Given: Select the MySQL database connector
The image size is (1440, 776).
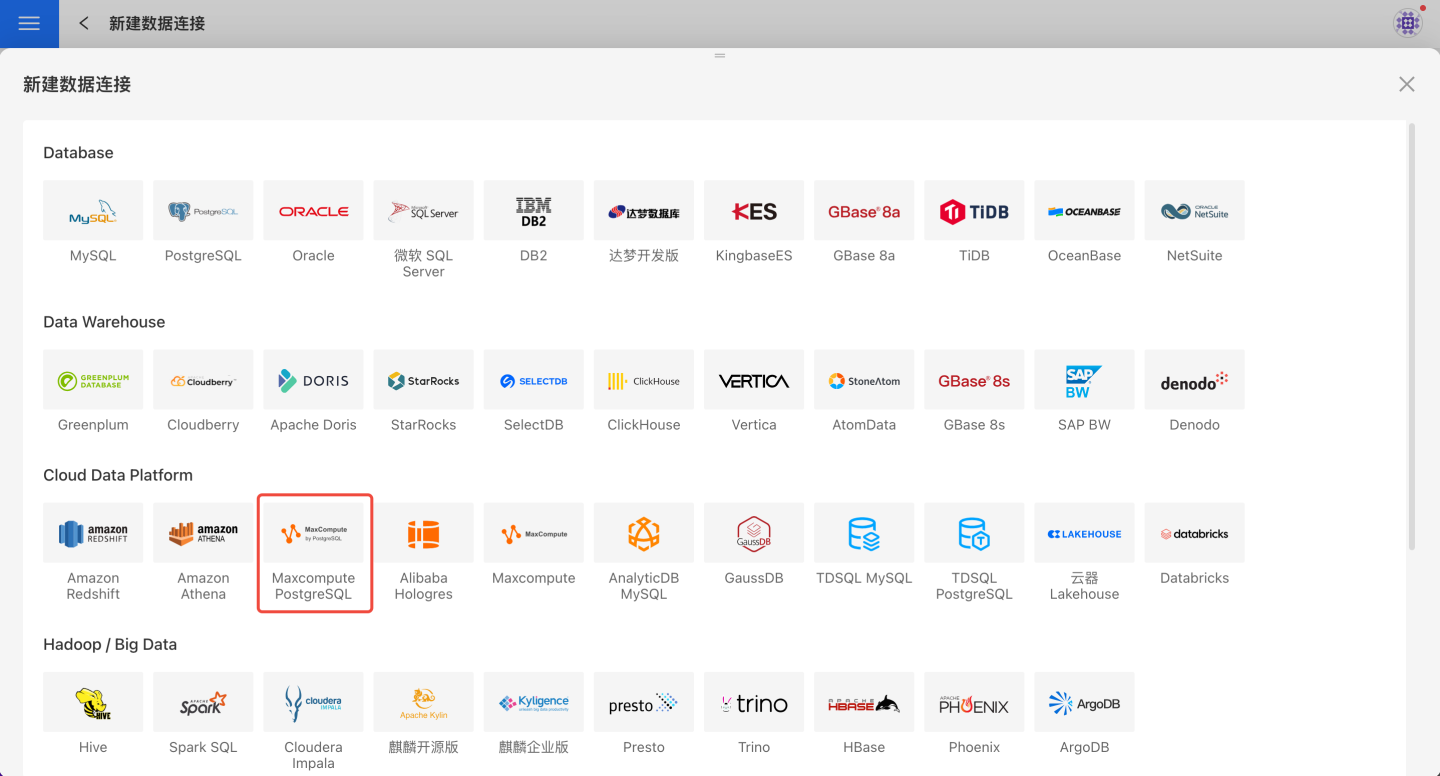Looking at the screenshot, I should coord(93,211).
